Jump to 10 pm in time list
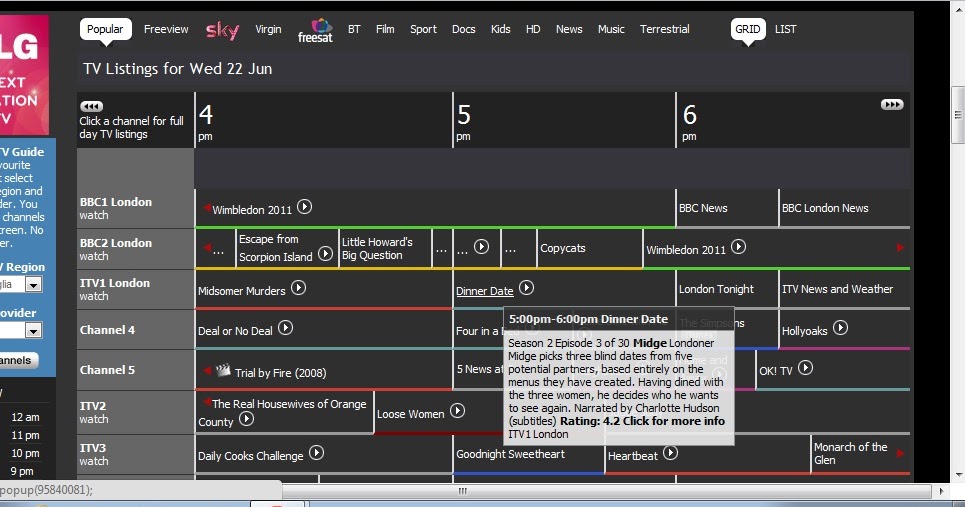The height and width of the screenshot is (507, 965). click(25, 453)
